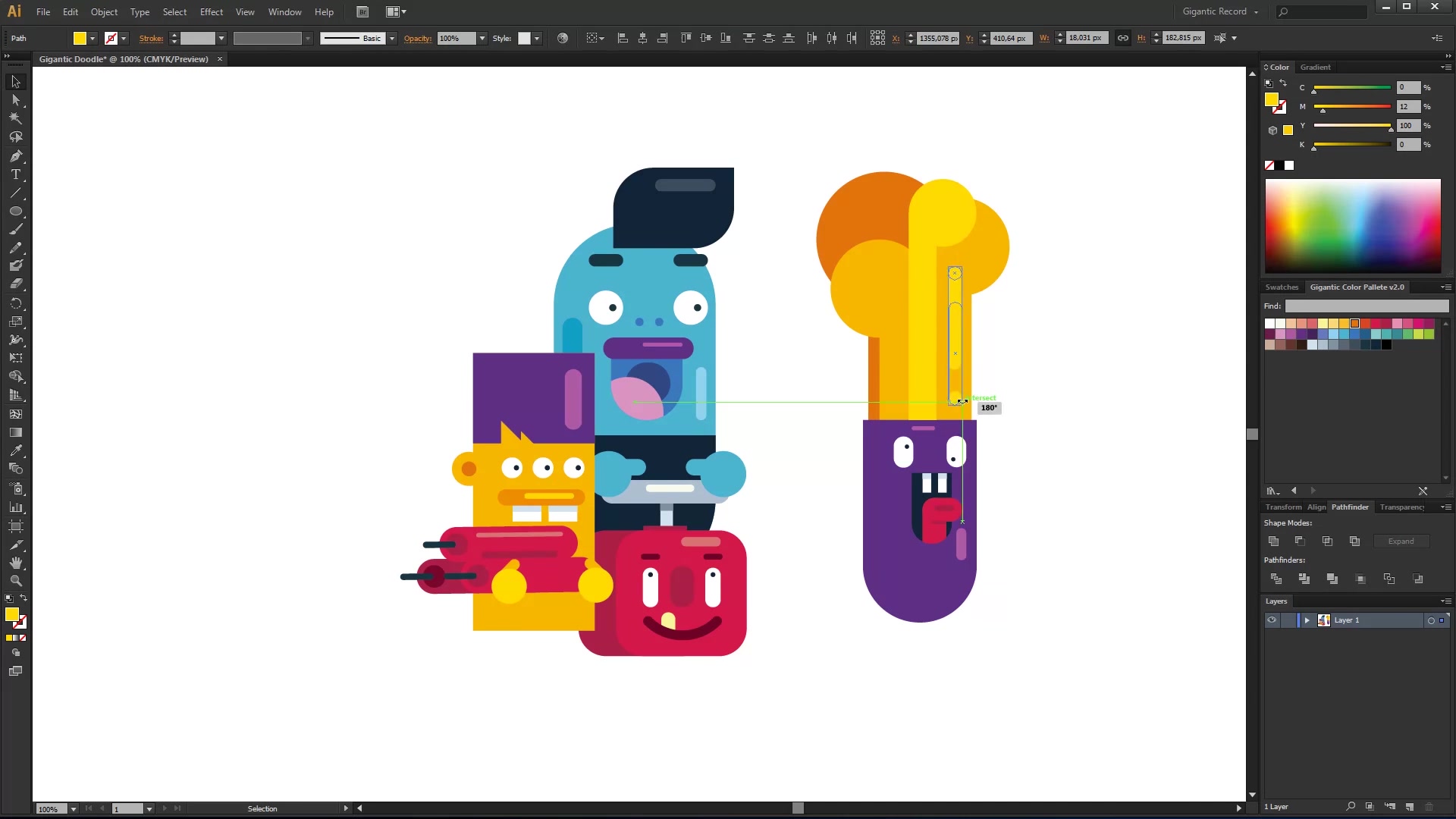Toggle visibility eye of Layer 1
Screen dimensions: 1456x819
[x=1272, y=620]
